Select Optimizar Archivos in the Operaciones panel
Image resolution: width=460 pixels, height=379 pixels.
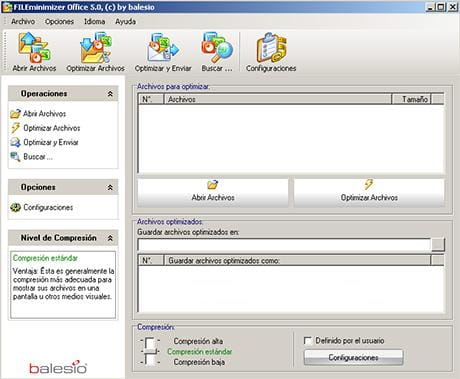coord(45,128)
